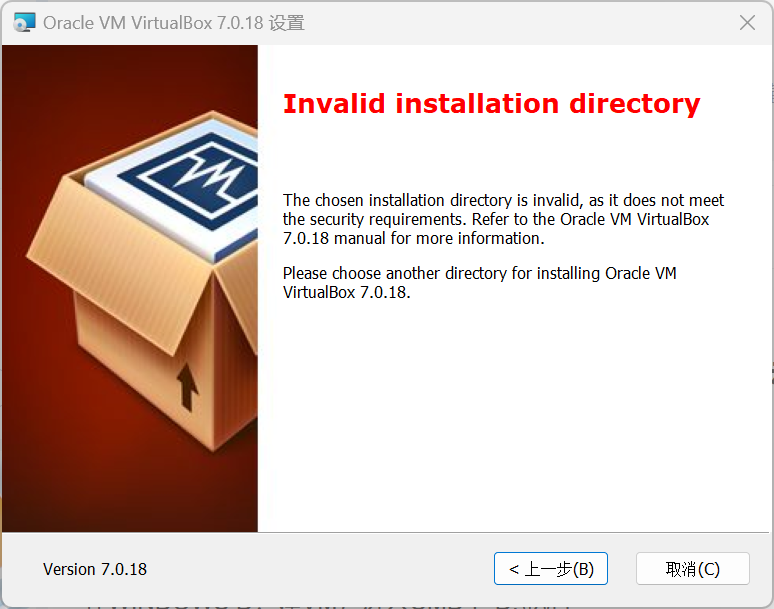Image resolution: width=774 pixels, height=609 pixels.
Task: Click the 'Please choose another directory' paragraph
Action: [479, 283]
